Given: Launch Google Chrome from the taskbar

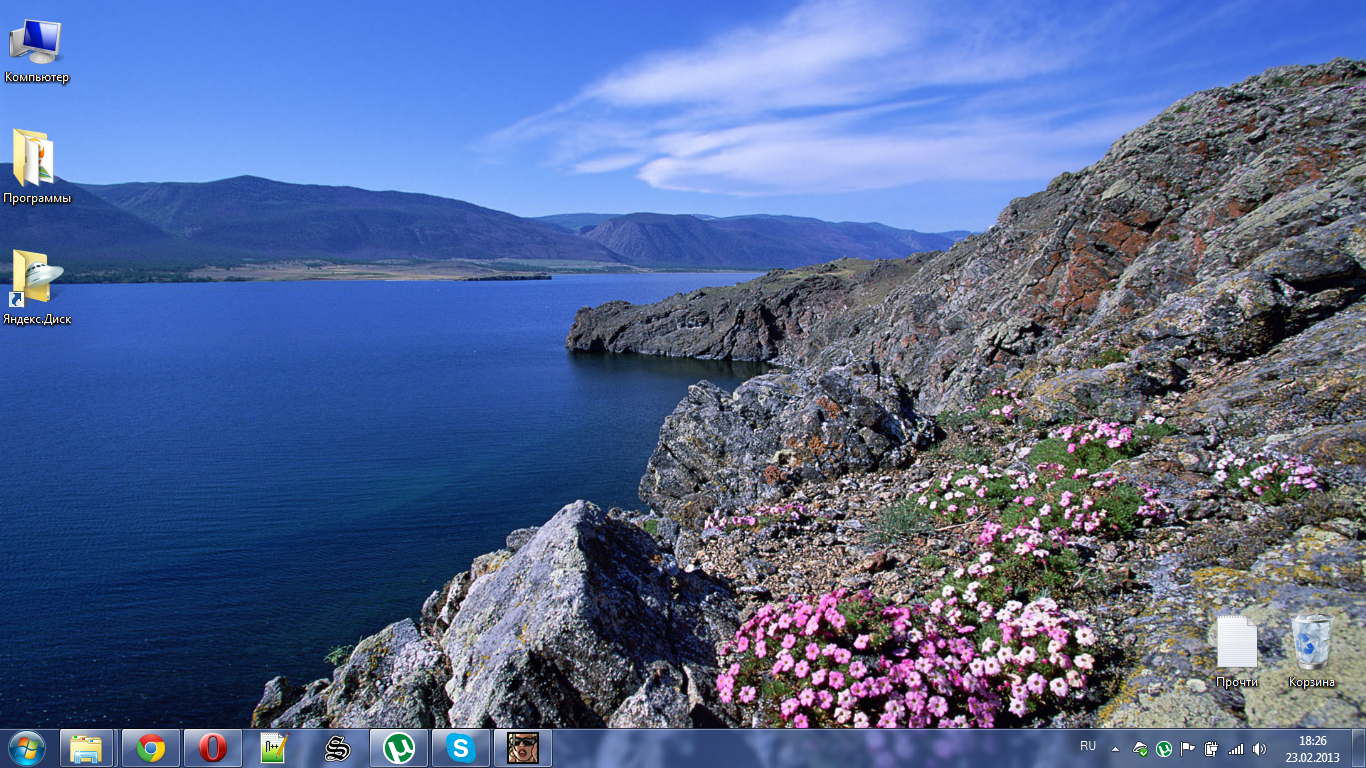Looking at the screenshot, I should coord(151,748).
